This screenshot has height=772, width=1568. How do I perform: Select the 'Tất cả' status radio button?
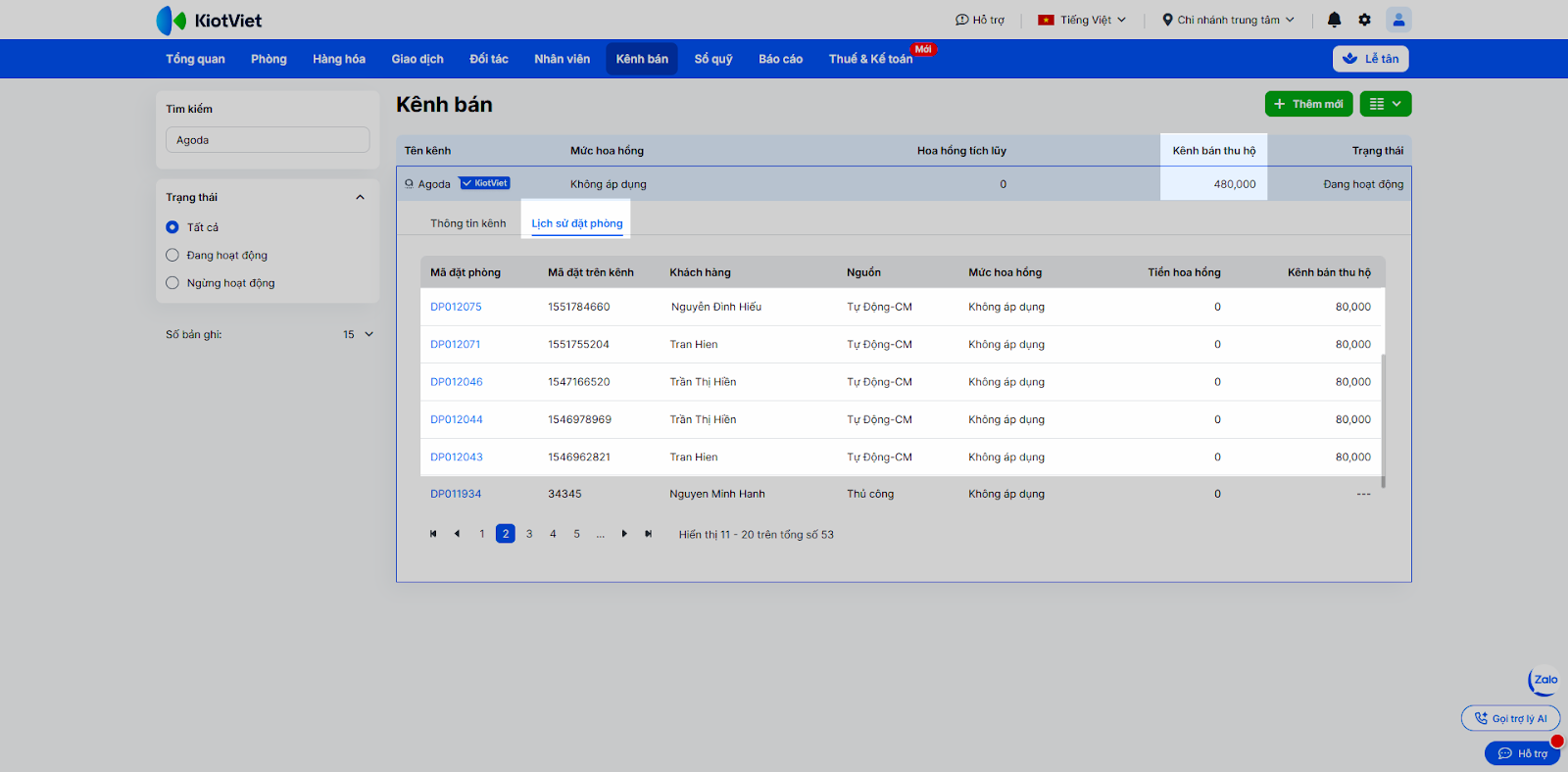tap(172, 227)
